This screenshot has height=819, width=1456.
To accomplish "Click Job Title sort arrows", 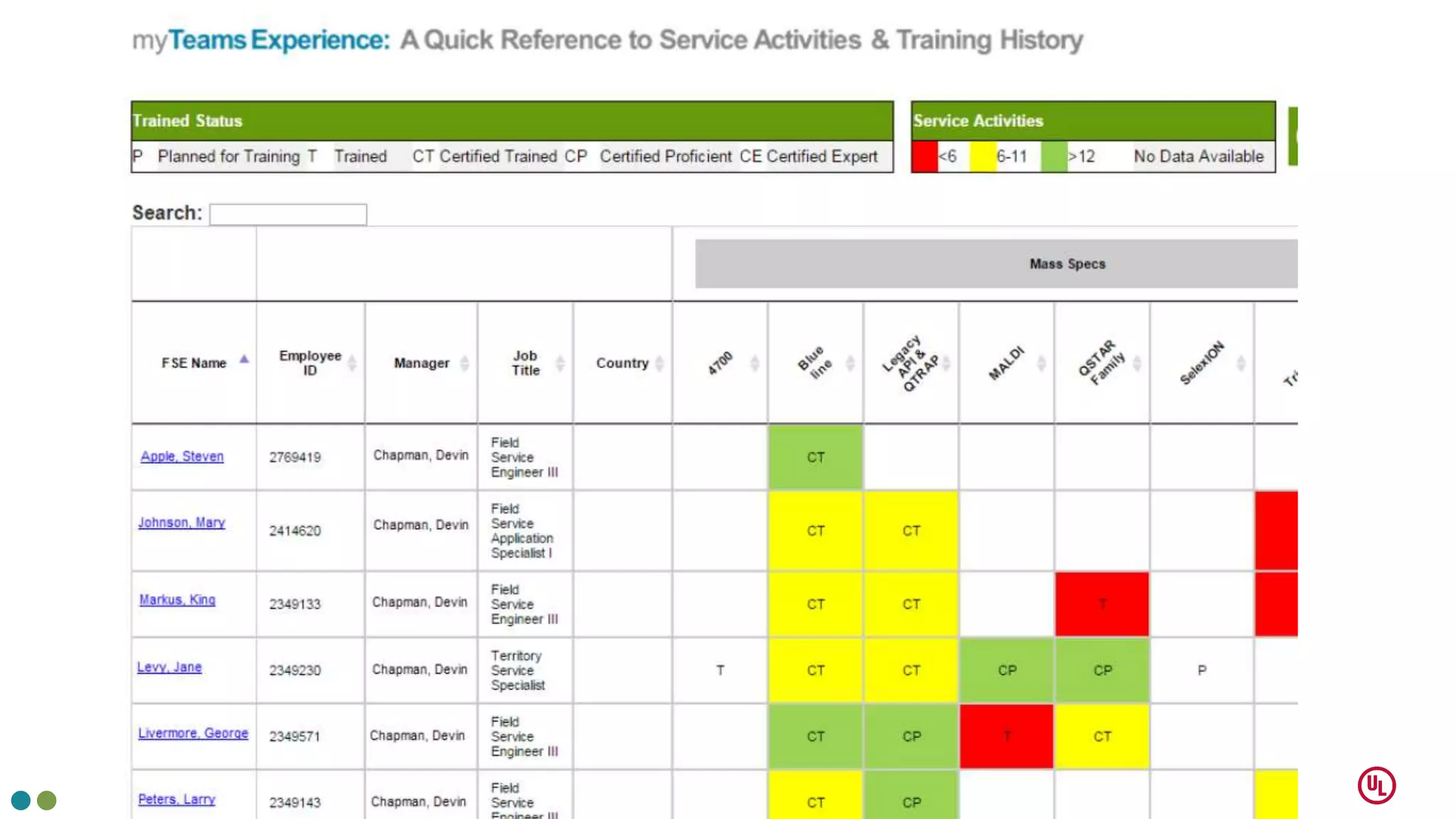I will pos(560,363).
